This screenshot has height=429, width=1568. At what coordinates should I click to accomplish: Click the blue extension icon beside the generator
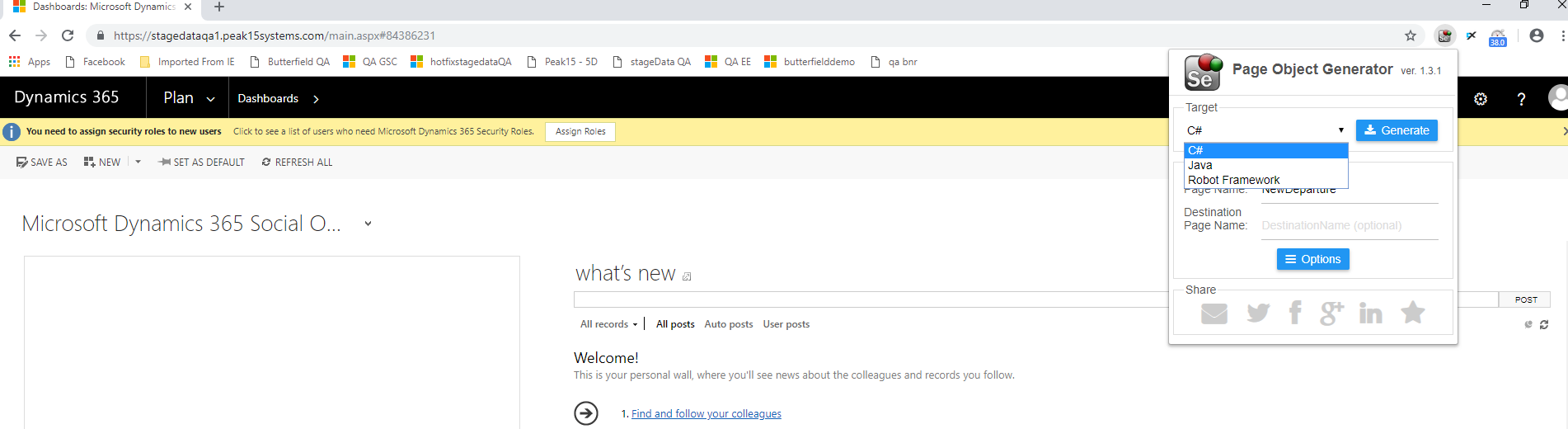tap(1472, 35)
